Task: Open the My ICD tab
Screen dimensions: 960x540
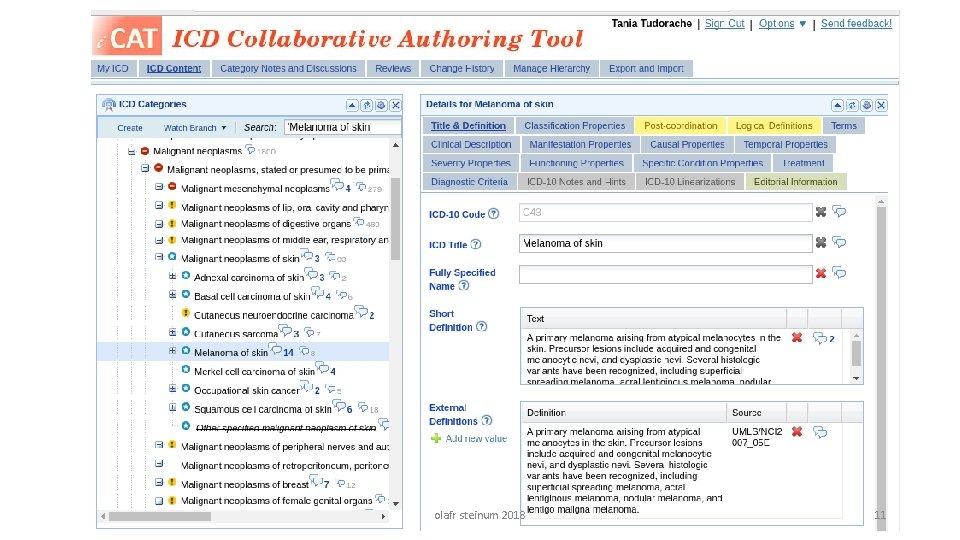Action: click(x=113, y=69)
